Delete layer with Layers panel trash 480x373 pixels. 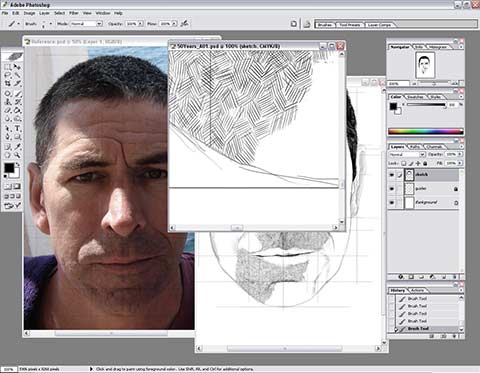tap(454, 277)
